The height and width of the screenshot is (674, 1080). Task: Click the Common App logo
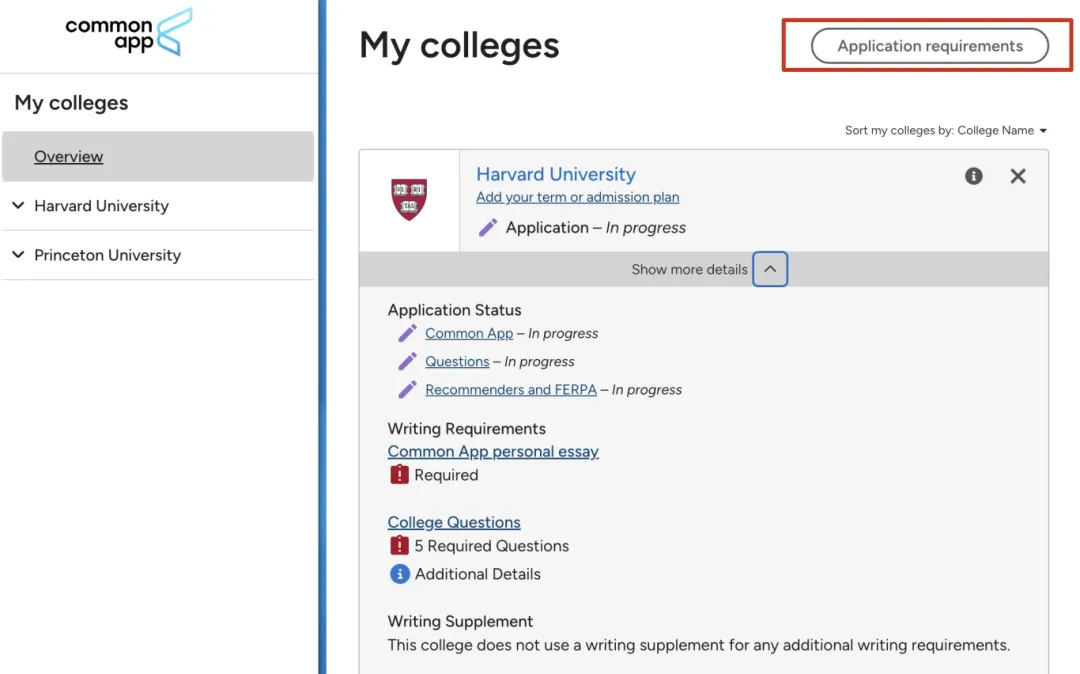129,32
